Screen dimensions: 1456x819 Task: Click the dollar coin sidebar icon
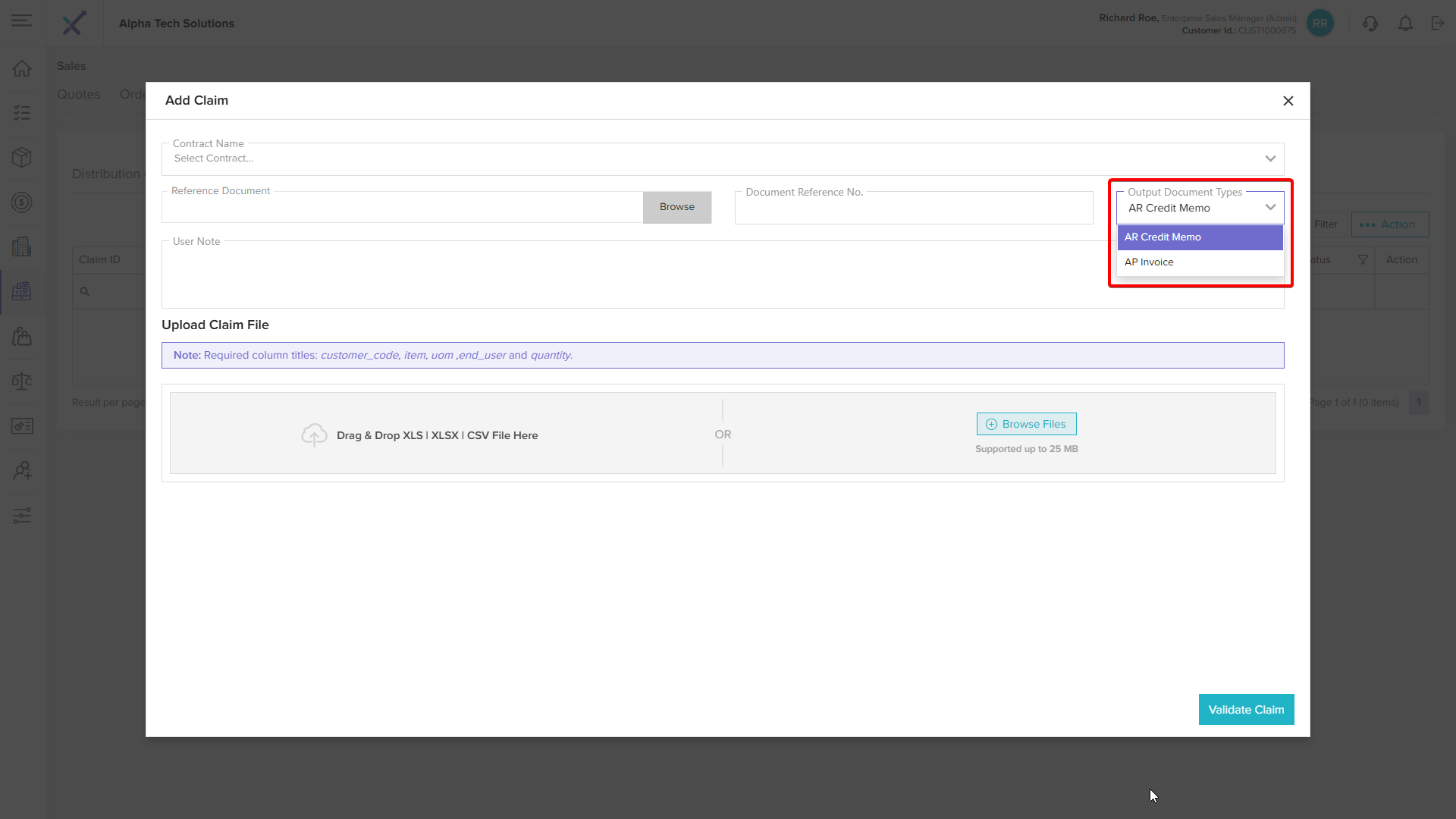click(22, 202)
